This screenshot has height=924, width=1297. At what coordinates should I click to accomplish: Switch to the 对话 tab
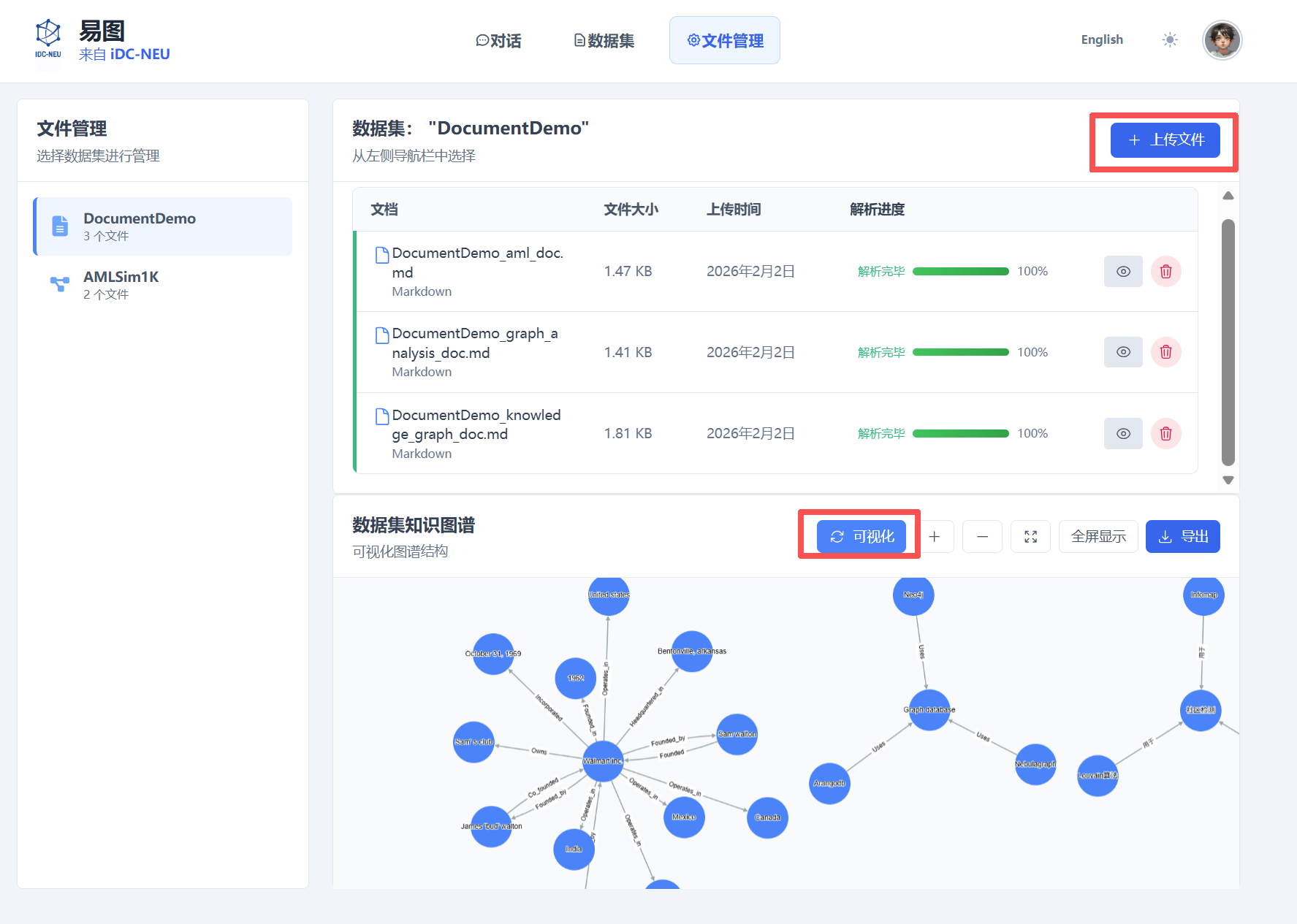point(499,40)
